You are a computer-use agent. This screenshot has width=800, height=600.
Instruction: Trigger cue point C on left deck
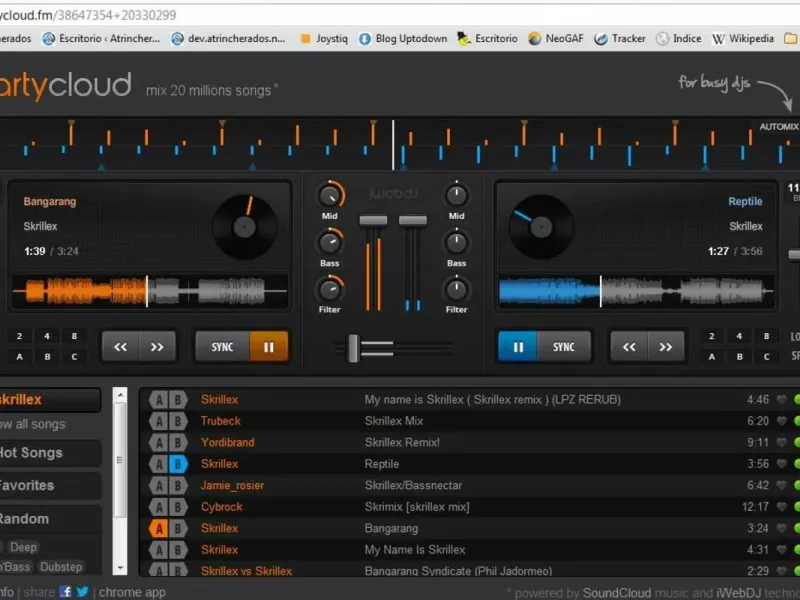click(74, 357)
